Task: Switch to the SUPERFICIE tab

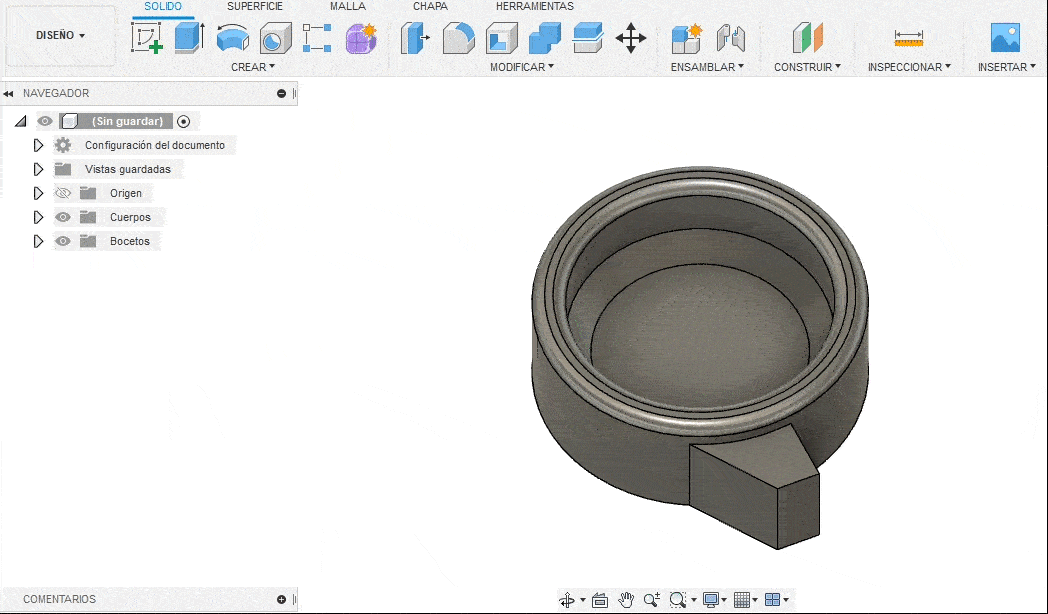Action: pyautogui.click(x=254, y=6)
